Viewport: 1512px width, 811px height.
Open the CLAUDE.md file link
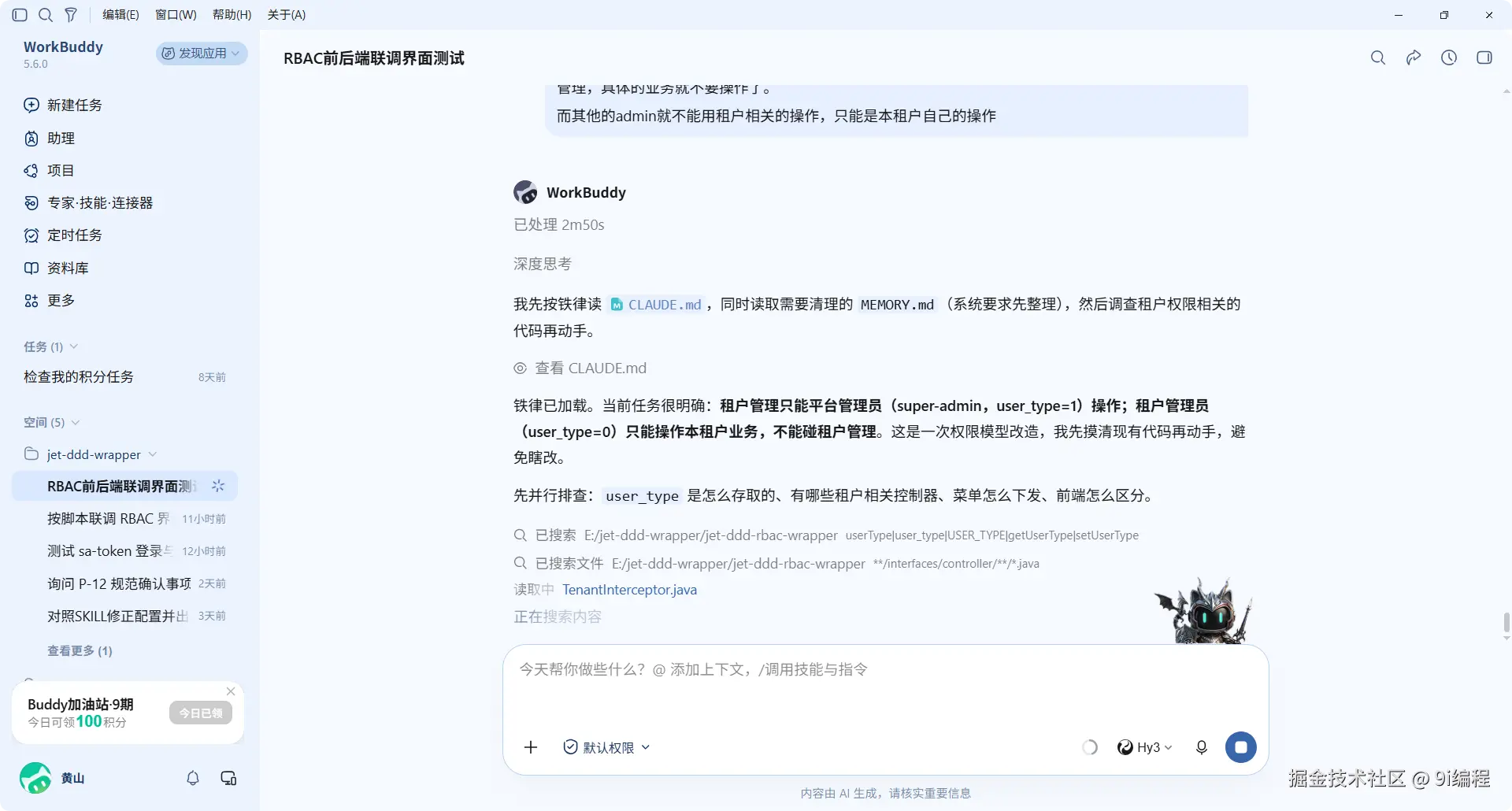coord(657,305)
